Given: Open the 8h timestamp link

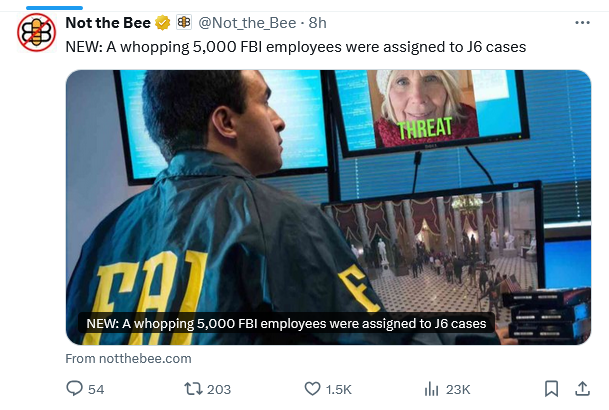Looking at the screenshot, I should (x=317, y=23).
